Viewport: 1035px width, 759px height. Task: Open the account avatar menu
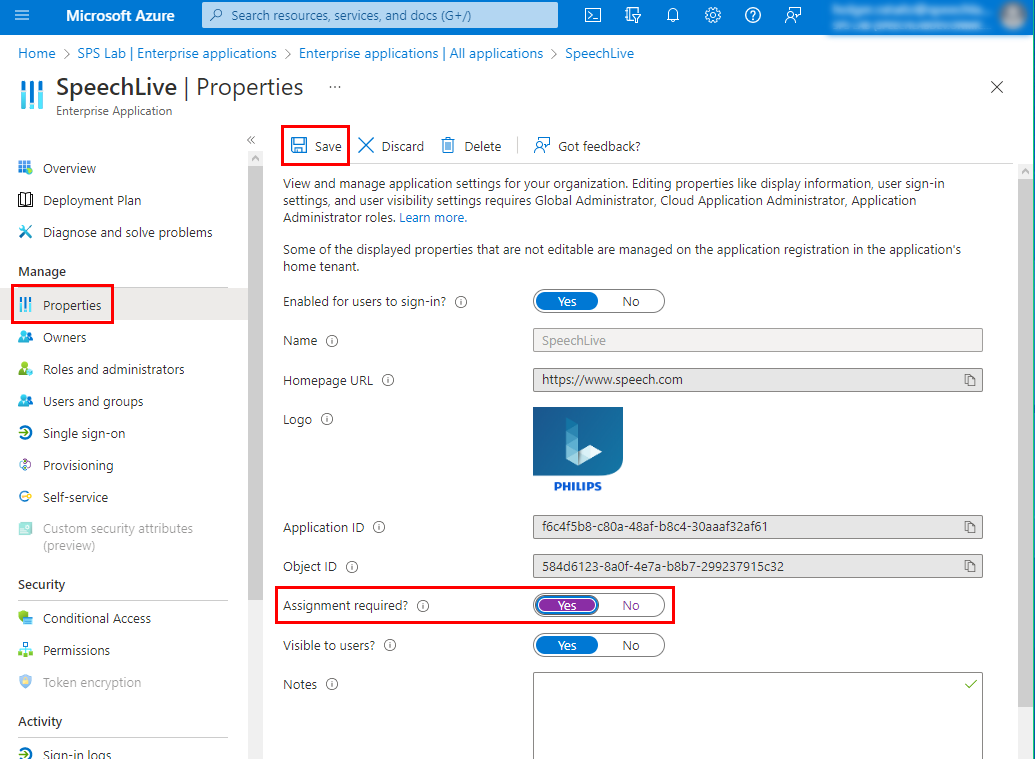tap(1013, 16)
